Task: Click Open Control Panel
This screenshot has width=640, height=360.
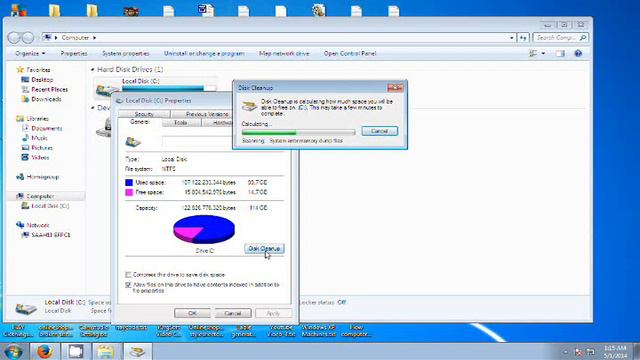Action: tap(350, 53)
